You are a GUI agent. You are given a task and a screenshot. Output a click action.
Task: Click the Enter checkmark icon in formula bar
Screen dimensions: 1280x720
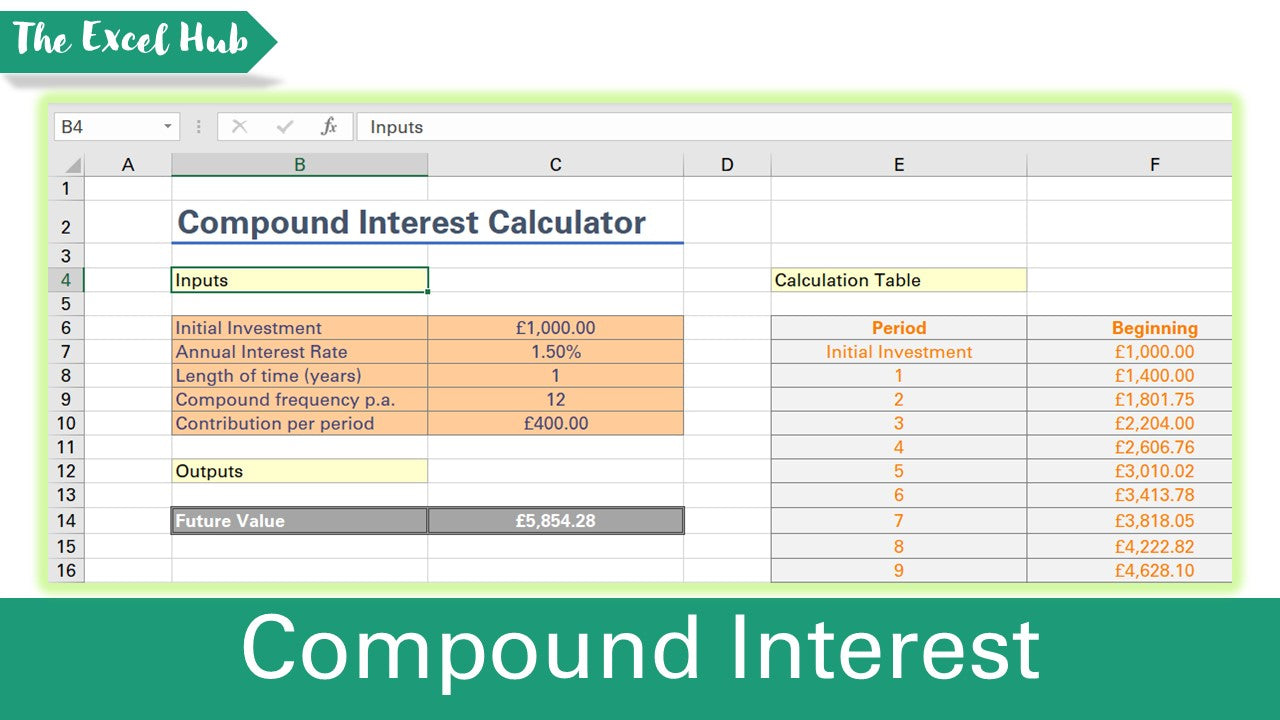pyautogui.click(x=283, y=127)
